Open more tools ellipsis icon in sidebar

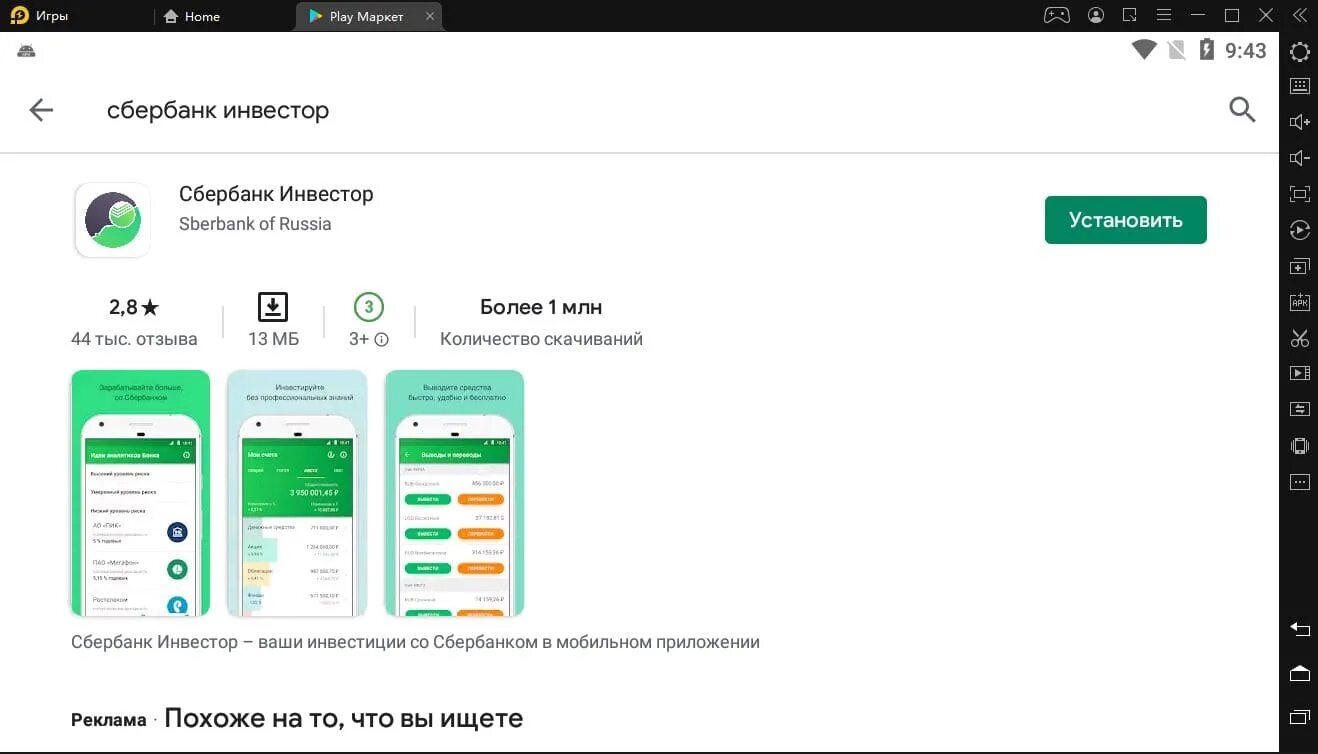click(1299, 482)
